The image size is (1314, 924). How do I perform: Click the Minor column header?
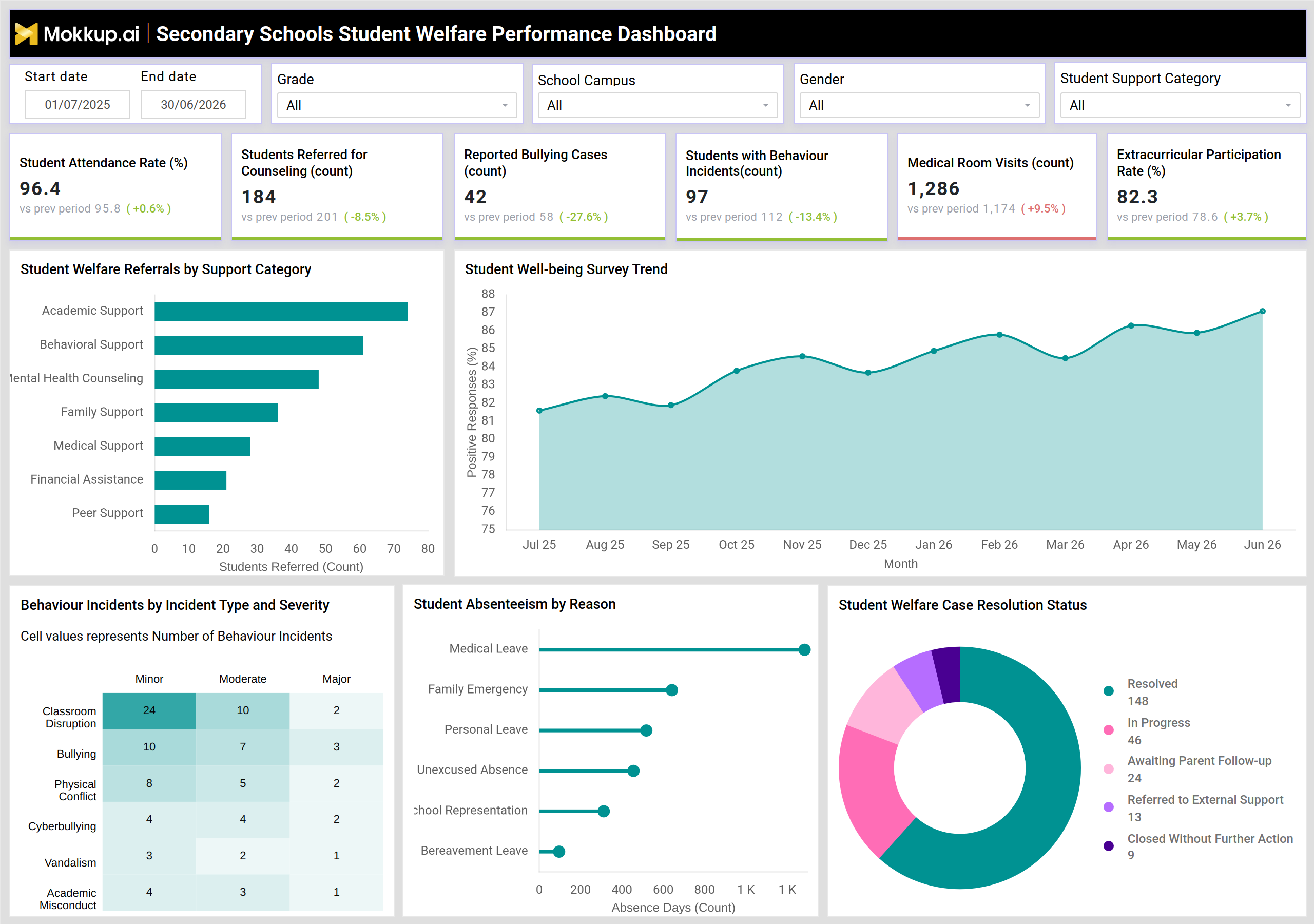point(149,679)
